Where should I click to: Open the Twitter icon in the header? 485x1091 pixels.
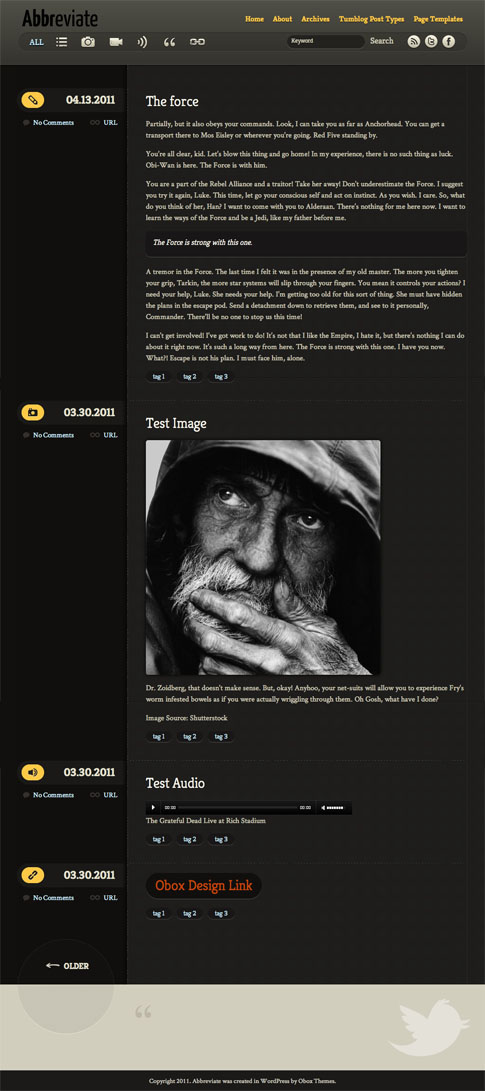point(431,42)
